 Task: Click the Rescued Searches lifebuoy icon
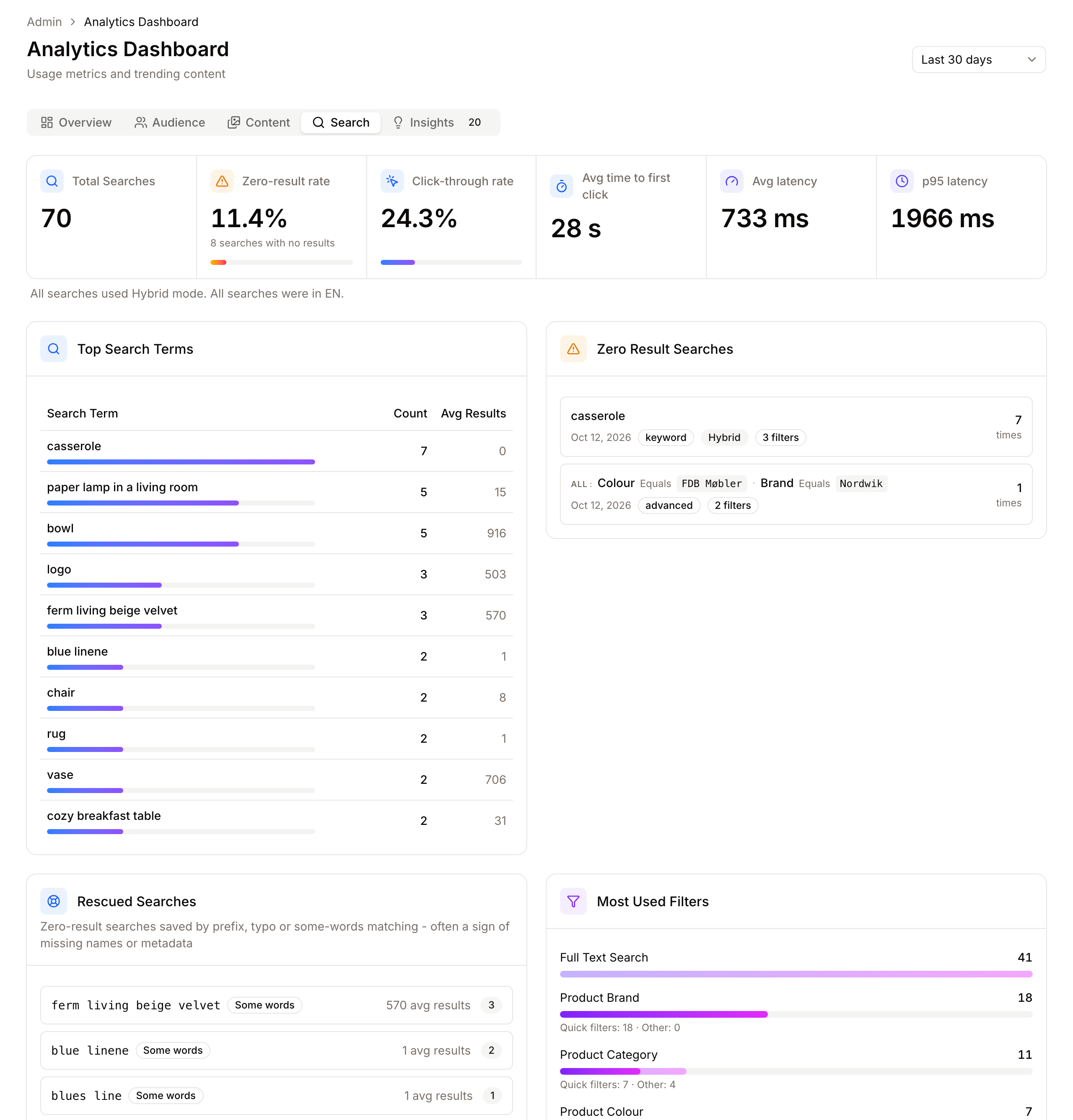point(54,901)
